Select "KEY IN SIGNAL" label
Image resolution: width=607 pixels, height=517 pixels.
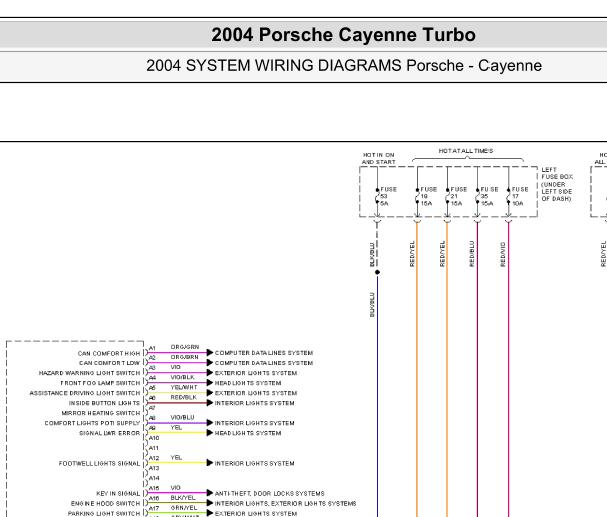(x=118, y=494)
